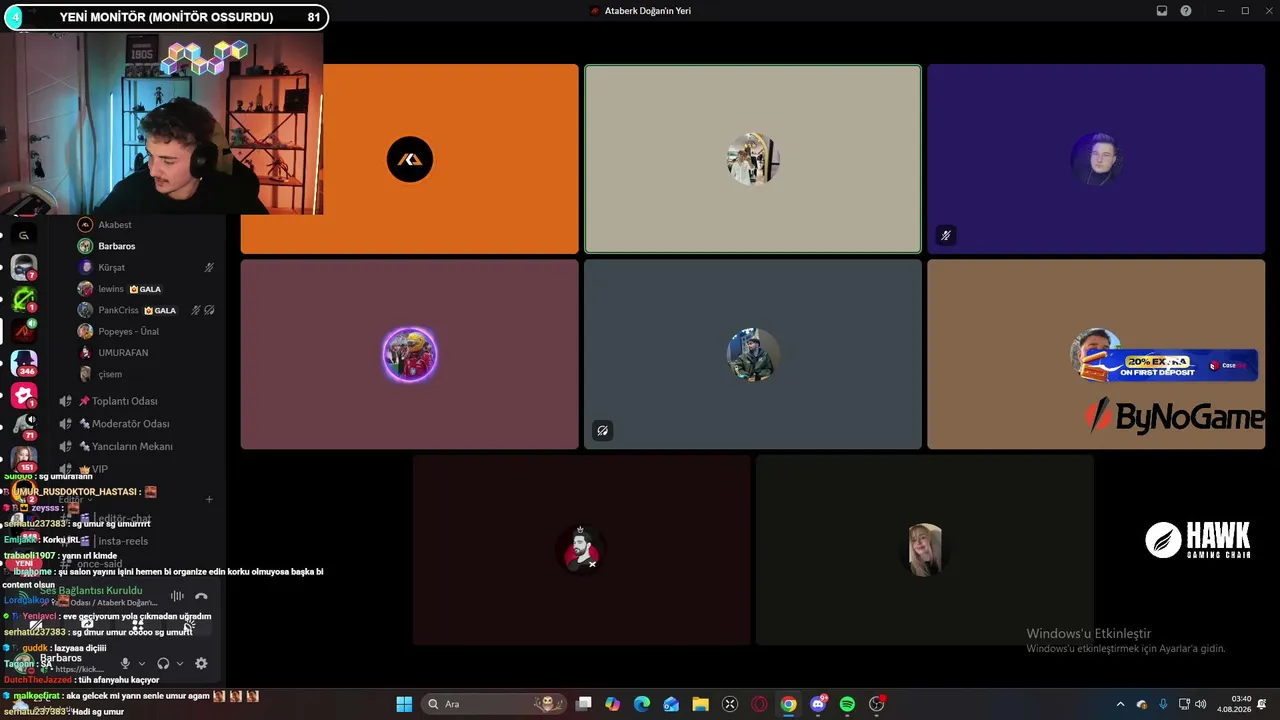Select the blonde-haired participant tile
Screen dimensions: 1280x720
pos(925,550)
